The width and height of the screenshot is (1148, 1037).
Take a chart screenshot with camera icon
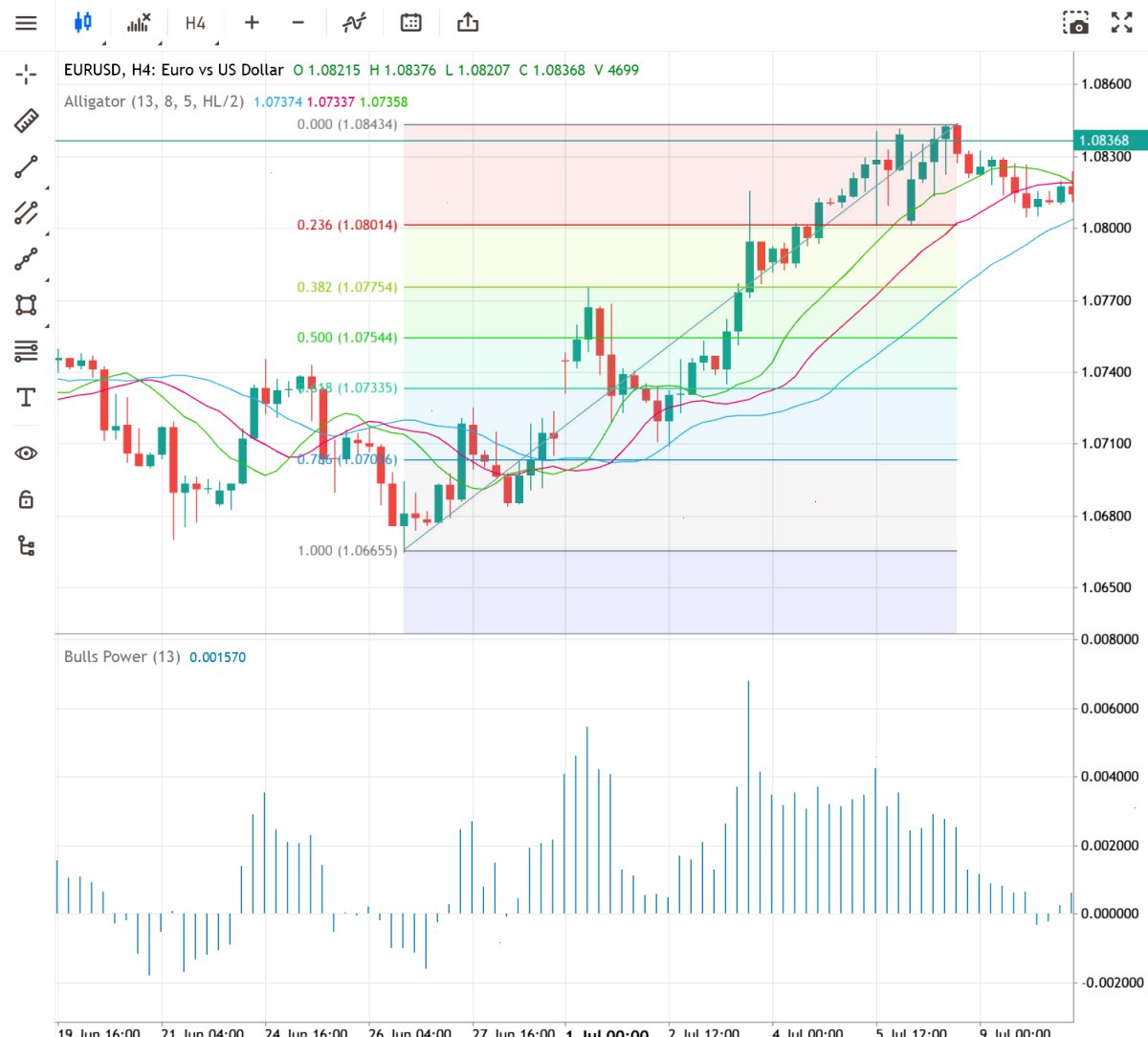pos(1076,23)
